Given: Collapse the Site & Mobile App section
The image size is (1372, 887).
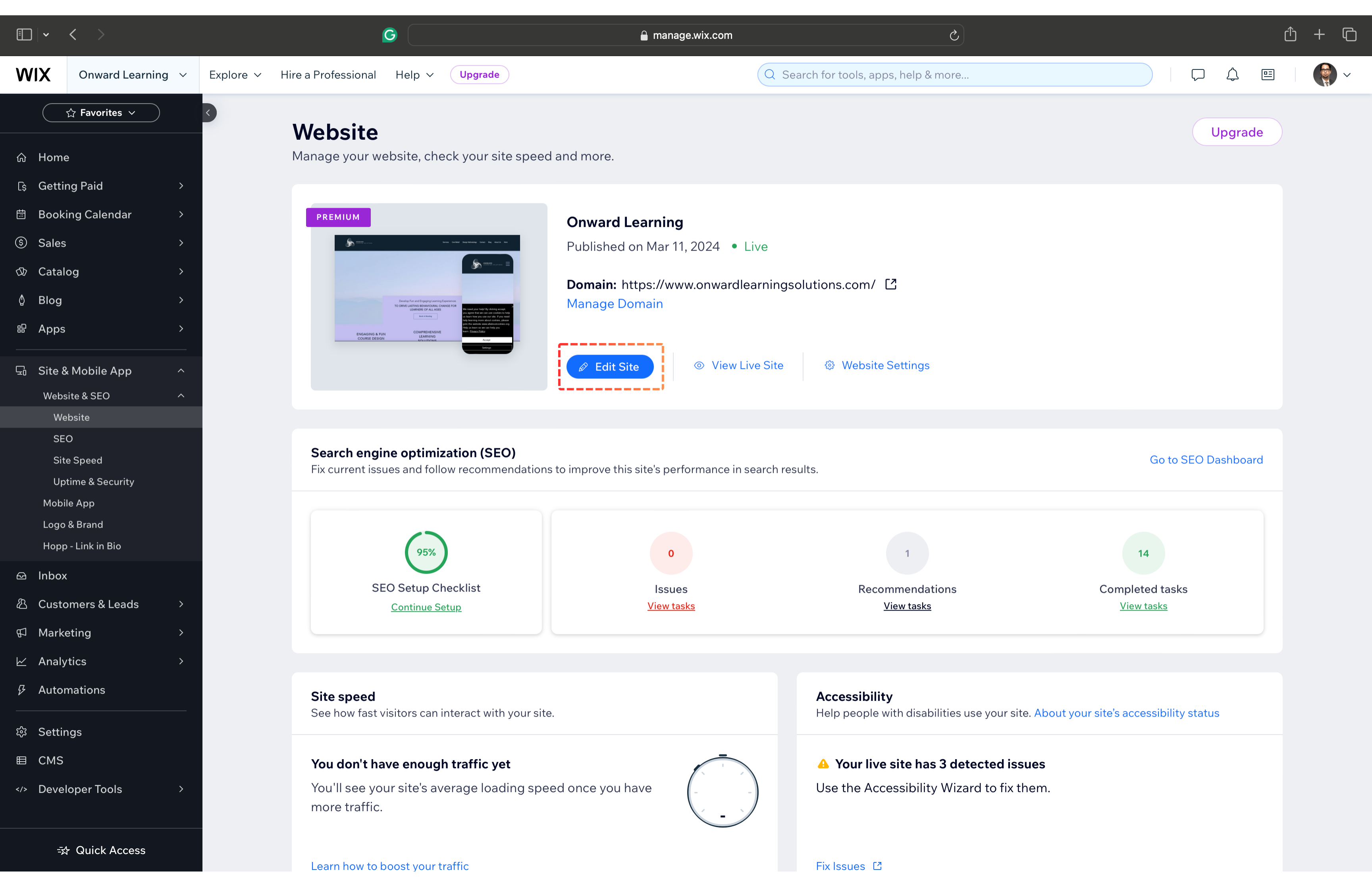Looking at the screenshot, I should tap(181, 371).
